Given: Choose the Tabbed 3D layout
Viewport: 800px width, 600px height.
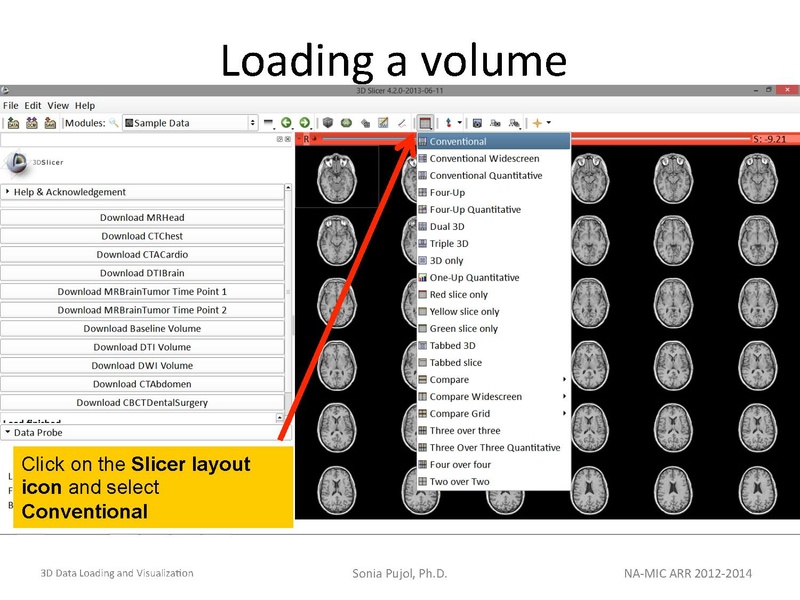Looking at the screenshot, I should point(493,345).
